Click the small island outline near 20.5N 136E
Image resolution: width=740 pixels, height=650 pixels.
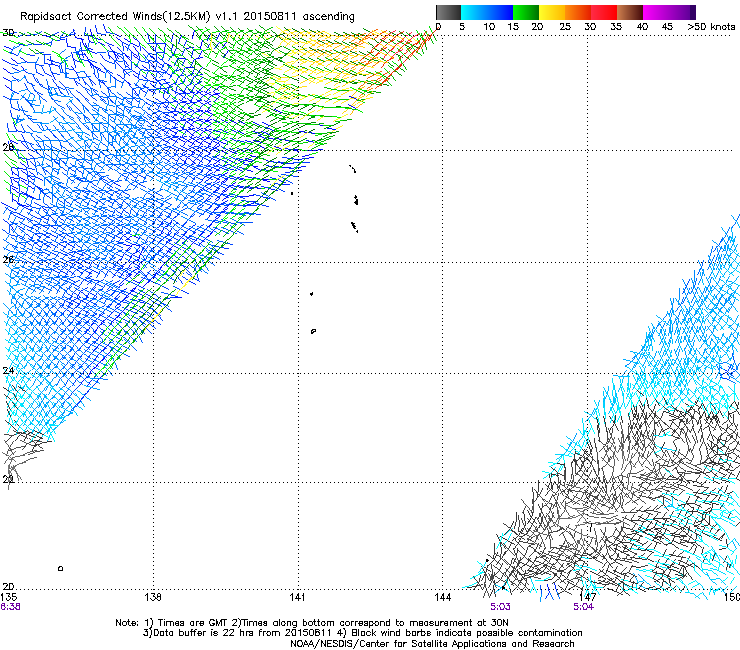coord(60,568)
